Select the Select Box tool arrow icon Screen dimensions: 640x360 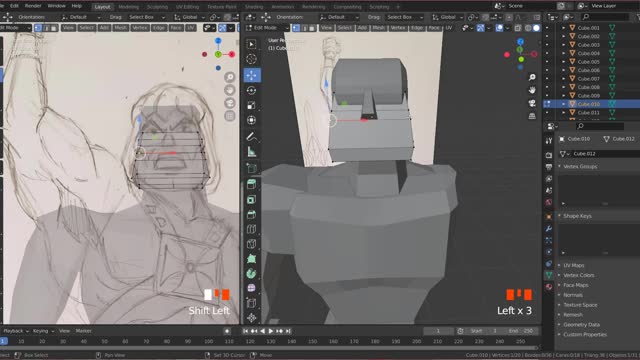[x=251, y=44]
